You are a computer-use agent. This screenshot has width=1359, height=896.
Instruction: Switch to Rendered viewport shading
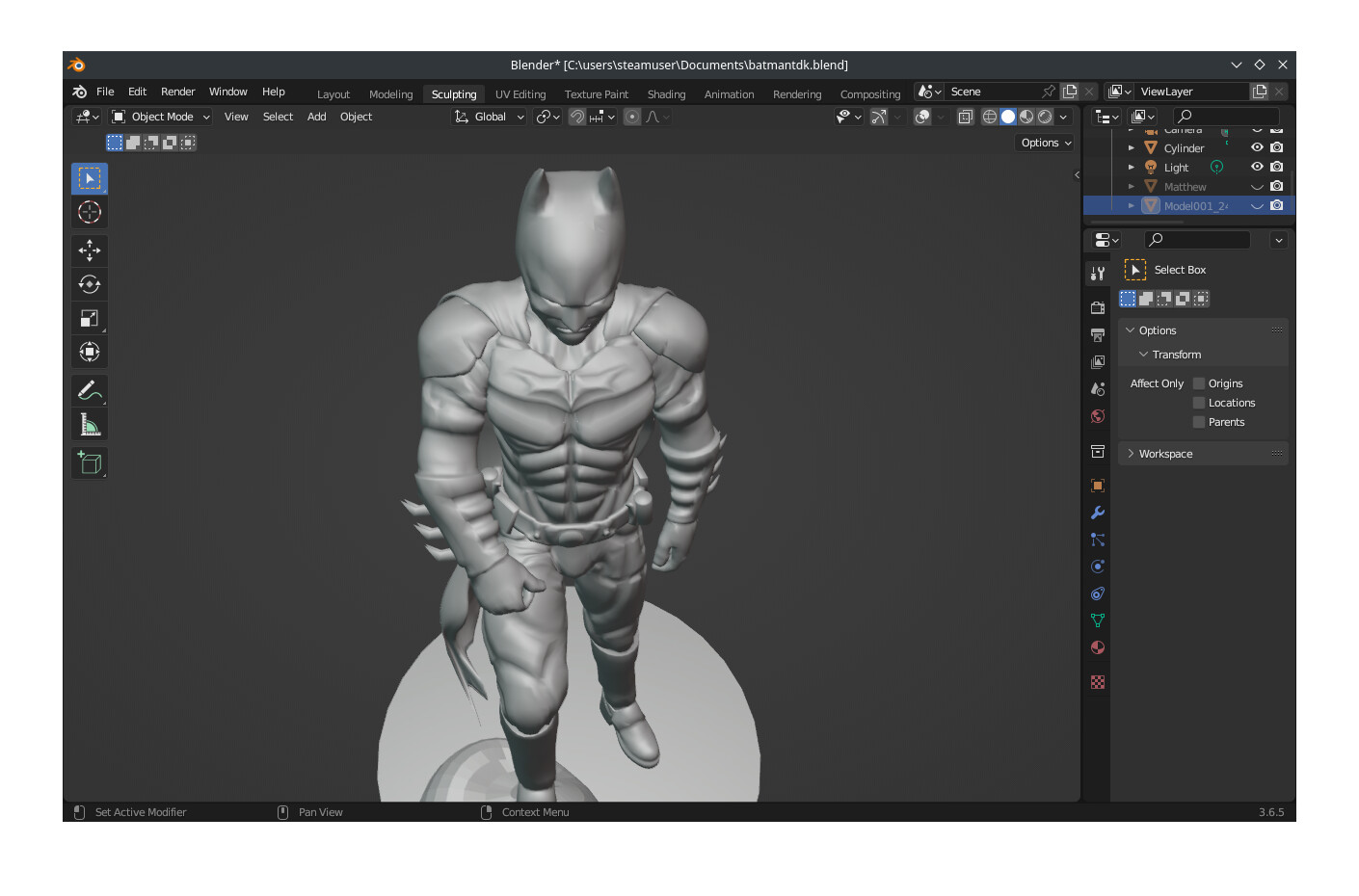pos(1045,117)
